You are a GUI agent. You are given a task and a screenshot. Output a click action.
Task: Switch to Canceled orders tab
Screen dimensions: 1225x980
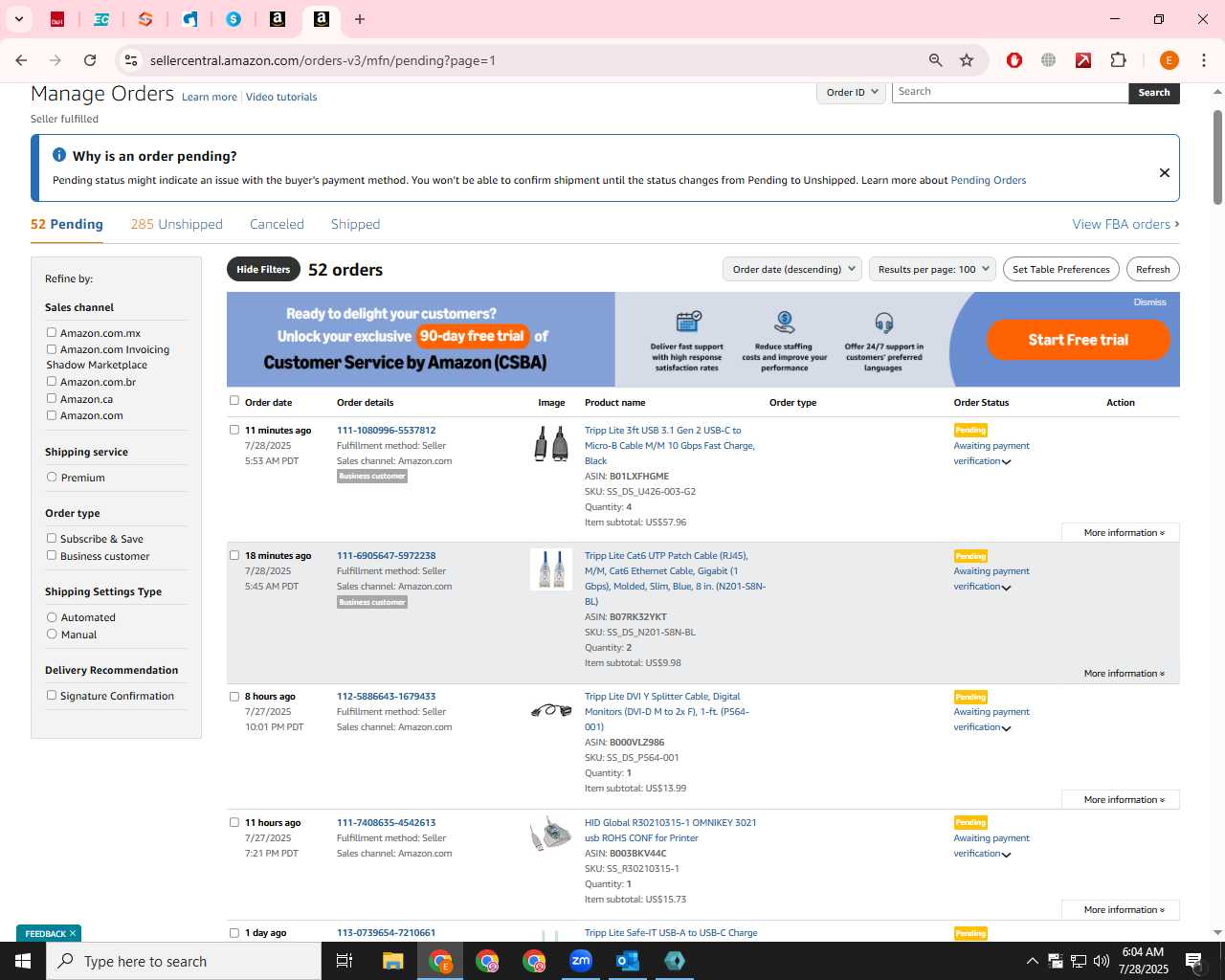pos(277,224)
